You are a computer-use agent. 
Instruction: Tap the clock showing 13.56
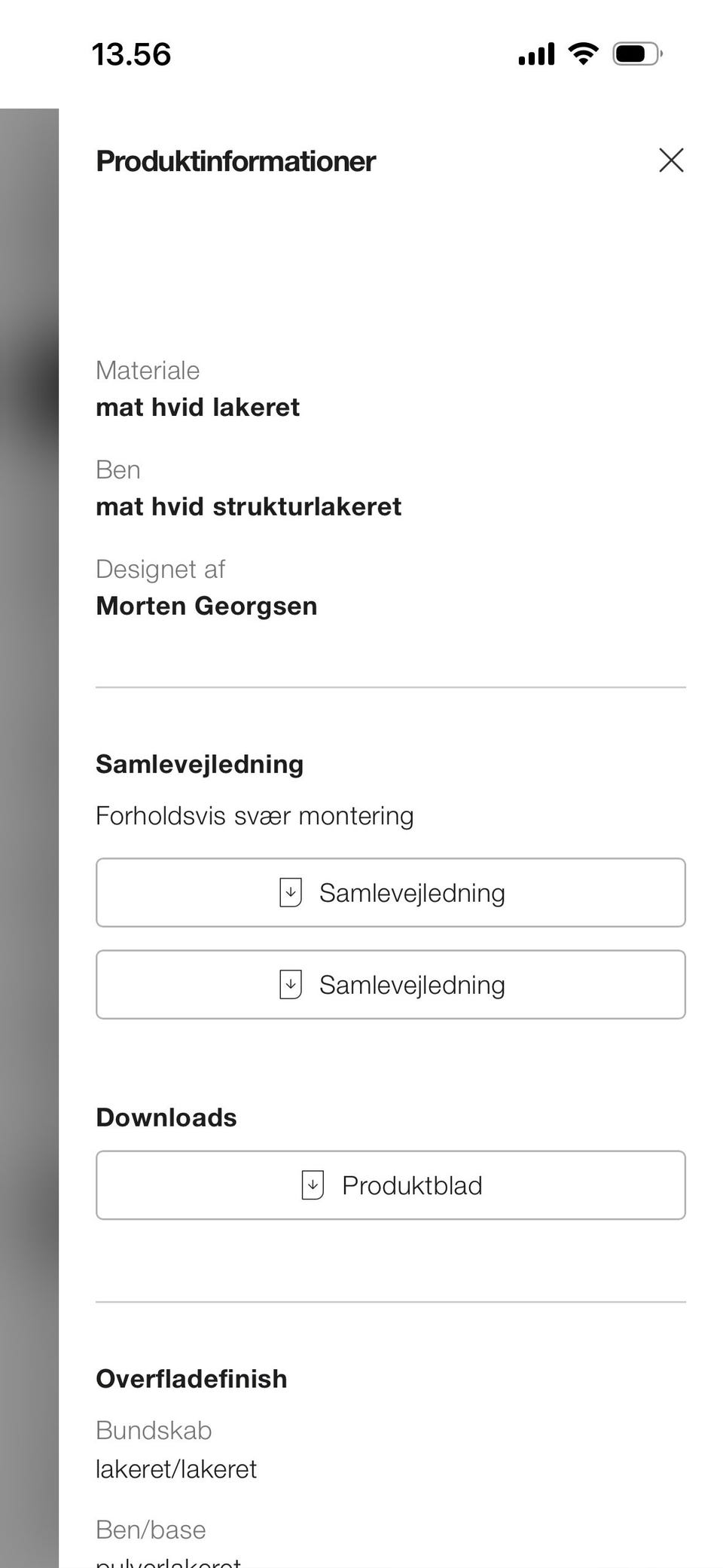tap(132, 54)
